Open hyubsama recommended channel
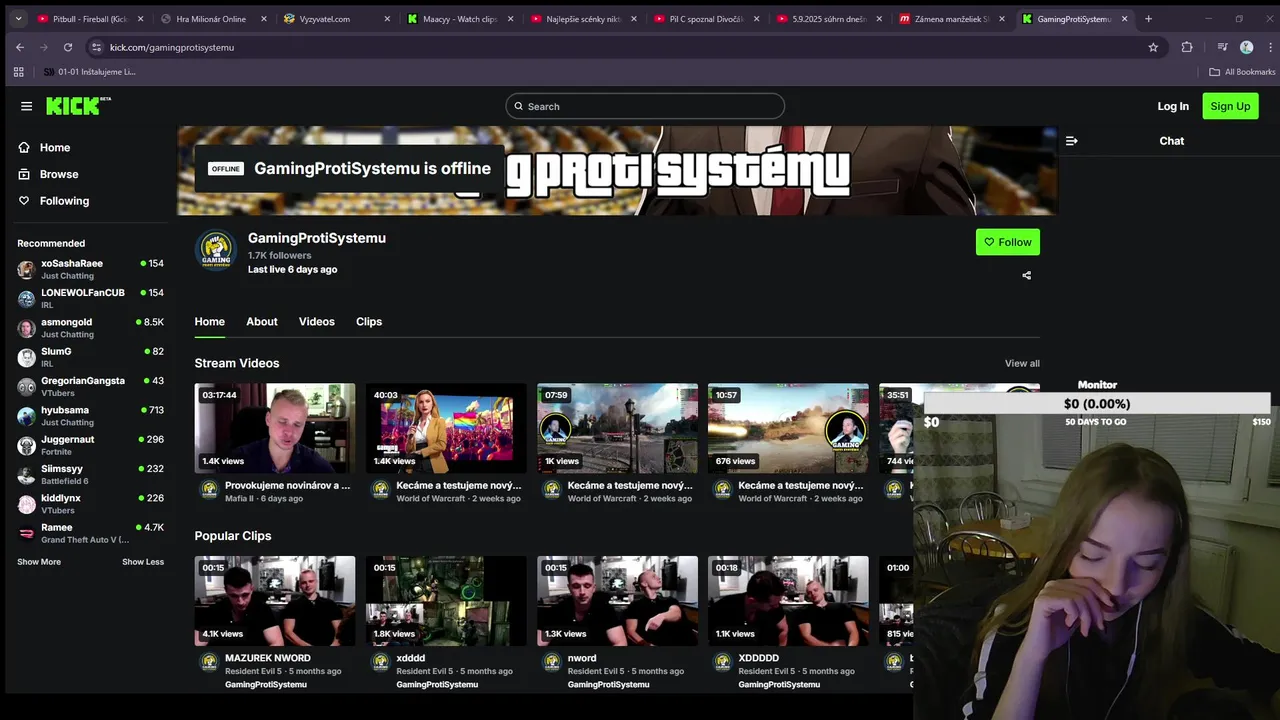This screenshot has width=1280, height=720. click(x=90, y=415)
